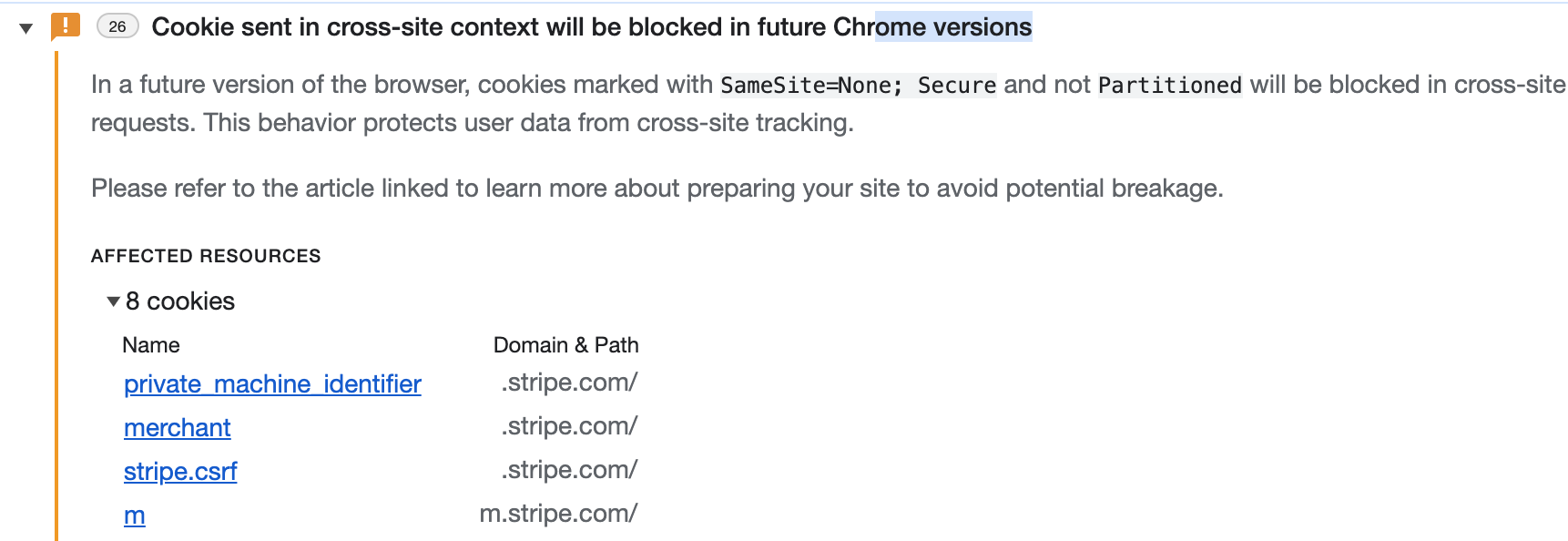Collapse the 8 cookies list triangle
Screen dimensions: 1568x541
pos(114,301)
